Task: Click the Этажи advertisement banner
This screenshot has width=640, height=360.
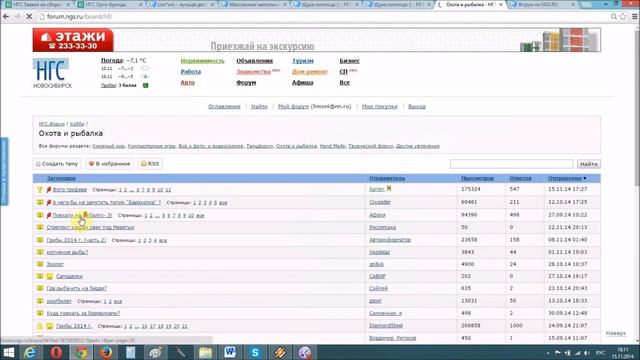Action: tap(316, 40)
